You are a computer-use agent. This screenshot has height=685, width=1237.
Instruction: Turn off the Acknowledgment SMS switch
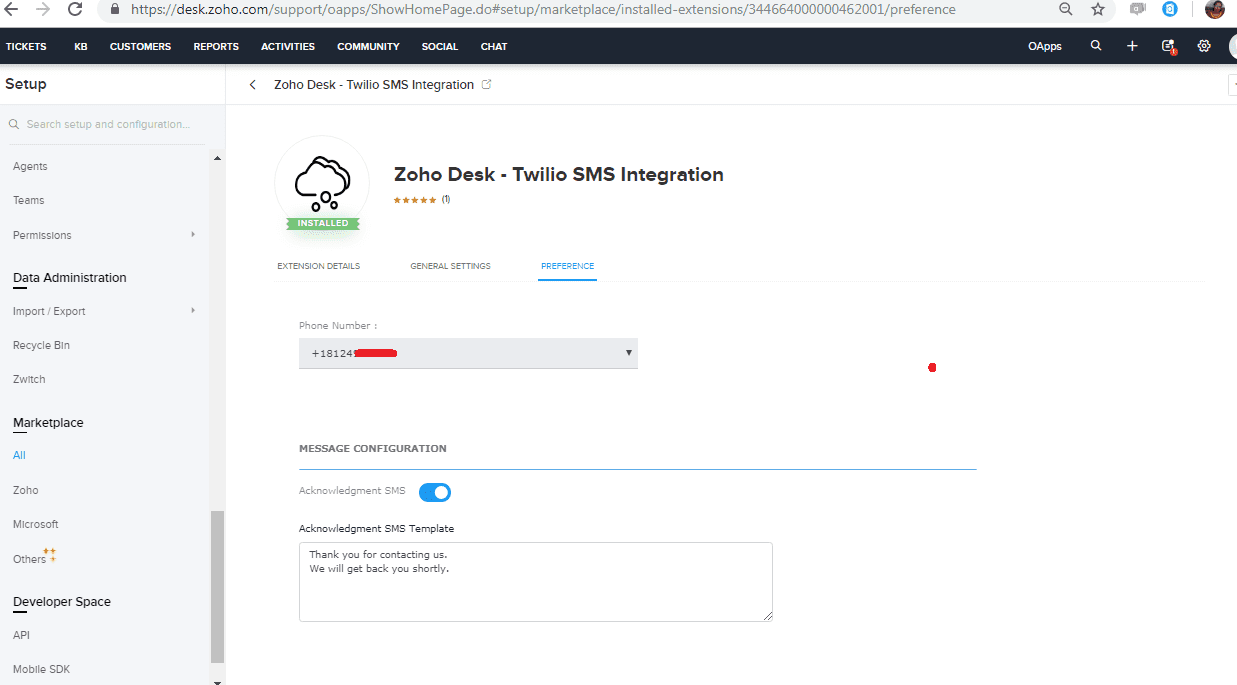tap(435, 492)
